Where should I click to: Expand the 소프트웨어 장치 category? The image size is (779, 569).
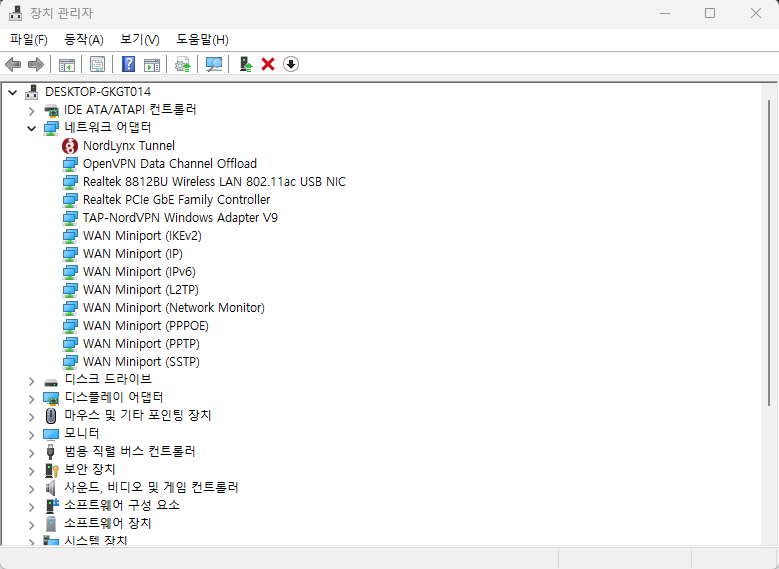click(x=32, y=525)
